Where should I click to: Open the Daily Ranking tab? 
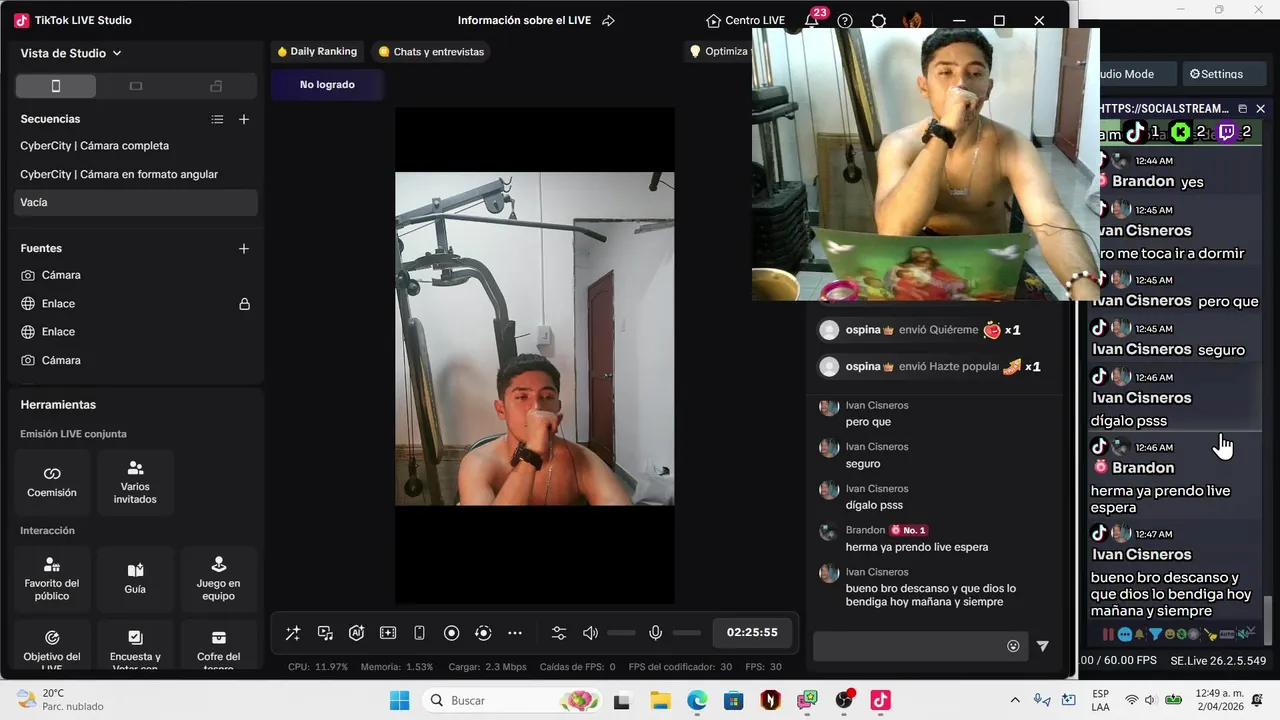click(x=317, y=52)
